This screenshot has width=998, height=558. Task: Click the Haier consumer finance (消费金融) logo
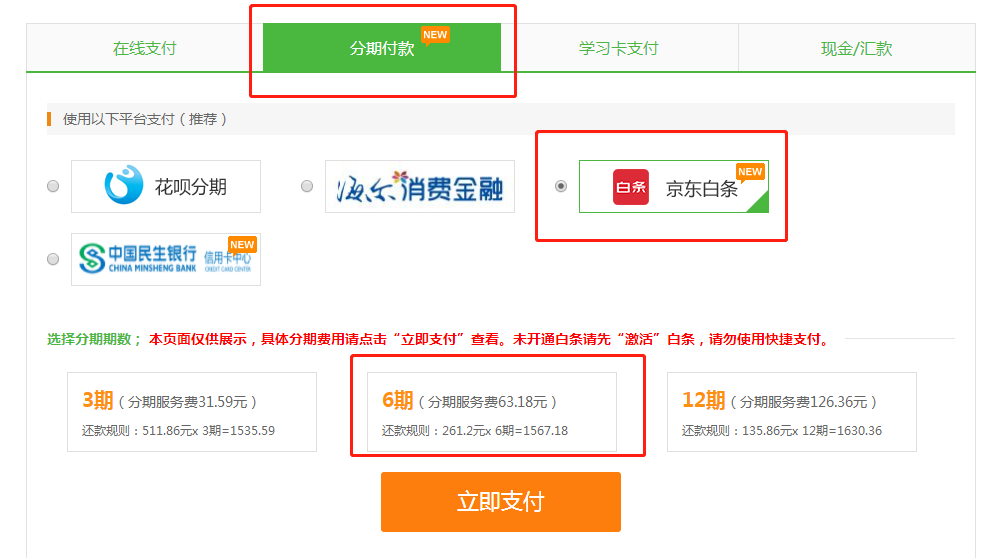click(x=419, y=186)
